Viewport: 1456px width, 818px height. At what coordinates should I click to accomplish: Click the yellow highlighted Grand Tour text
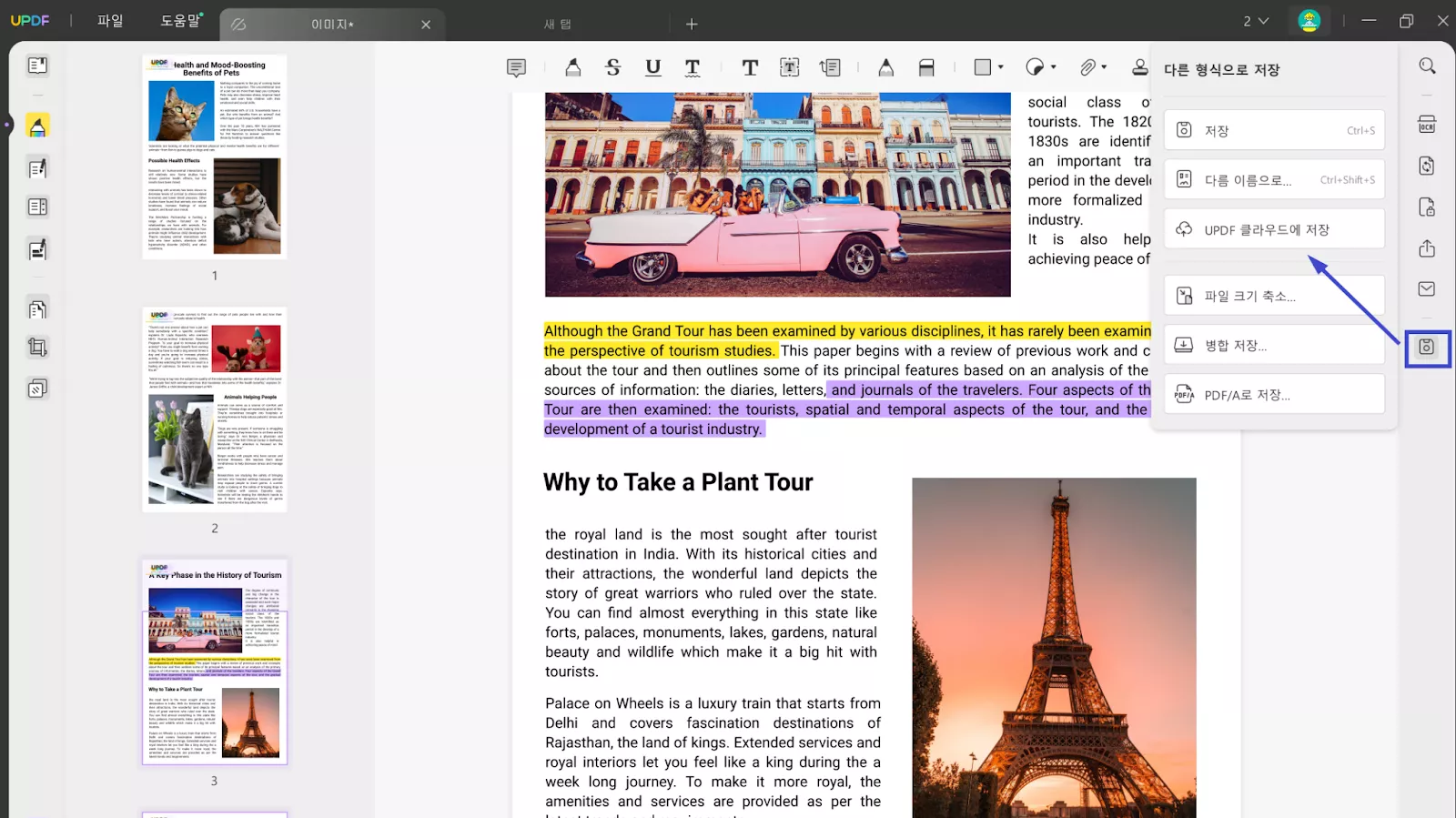click(847, 340)
